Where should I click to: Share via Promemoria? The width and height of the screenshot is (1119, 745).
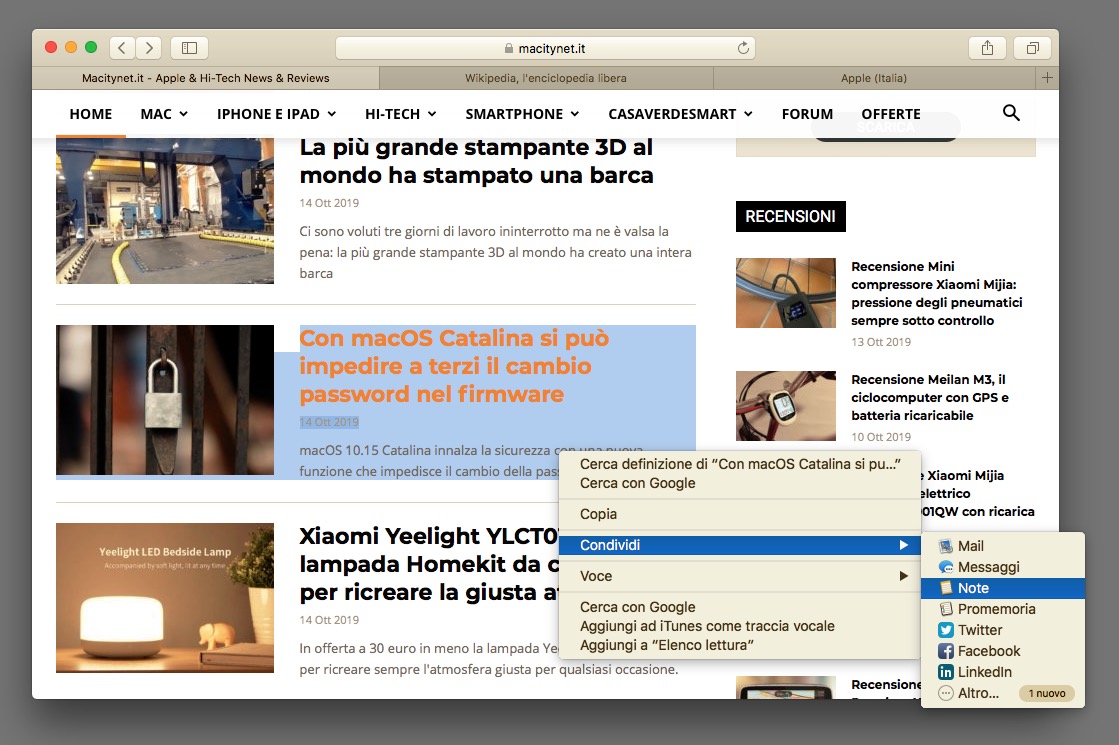[1003, 609]
